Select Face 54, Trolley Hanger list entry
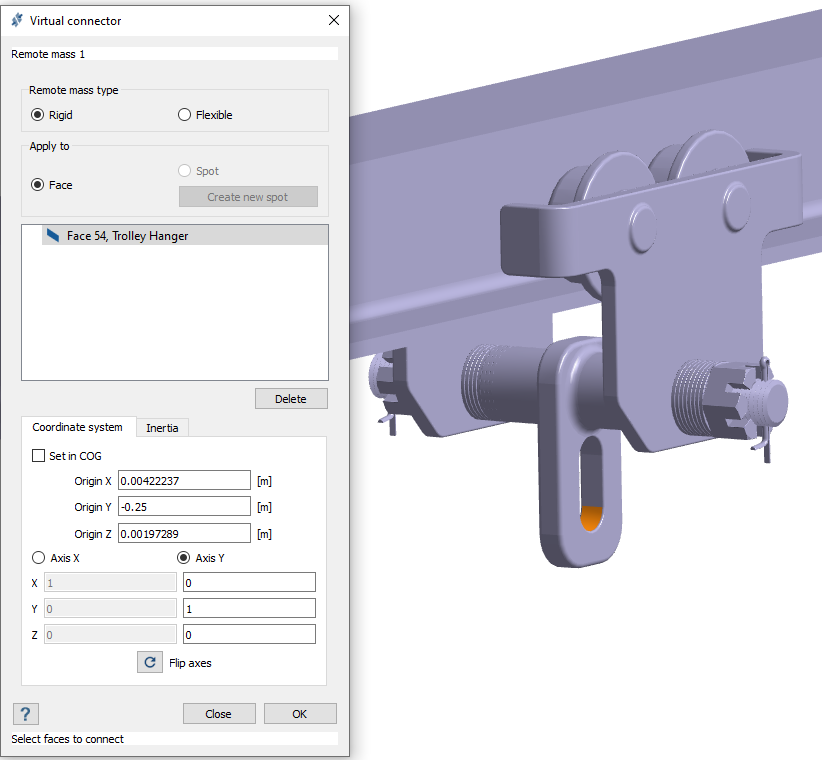The height and width of the screenshot is (760, 822). tap(128, 236)
